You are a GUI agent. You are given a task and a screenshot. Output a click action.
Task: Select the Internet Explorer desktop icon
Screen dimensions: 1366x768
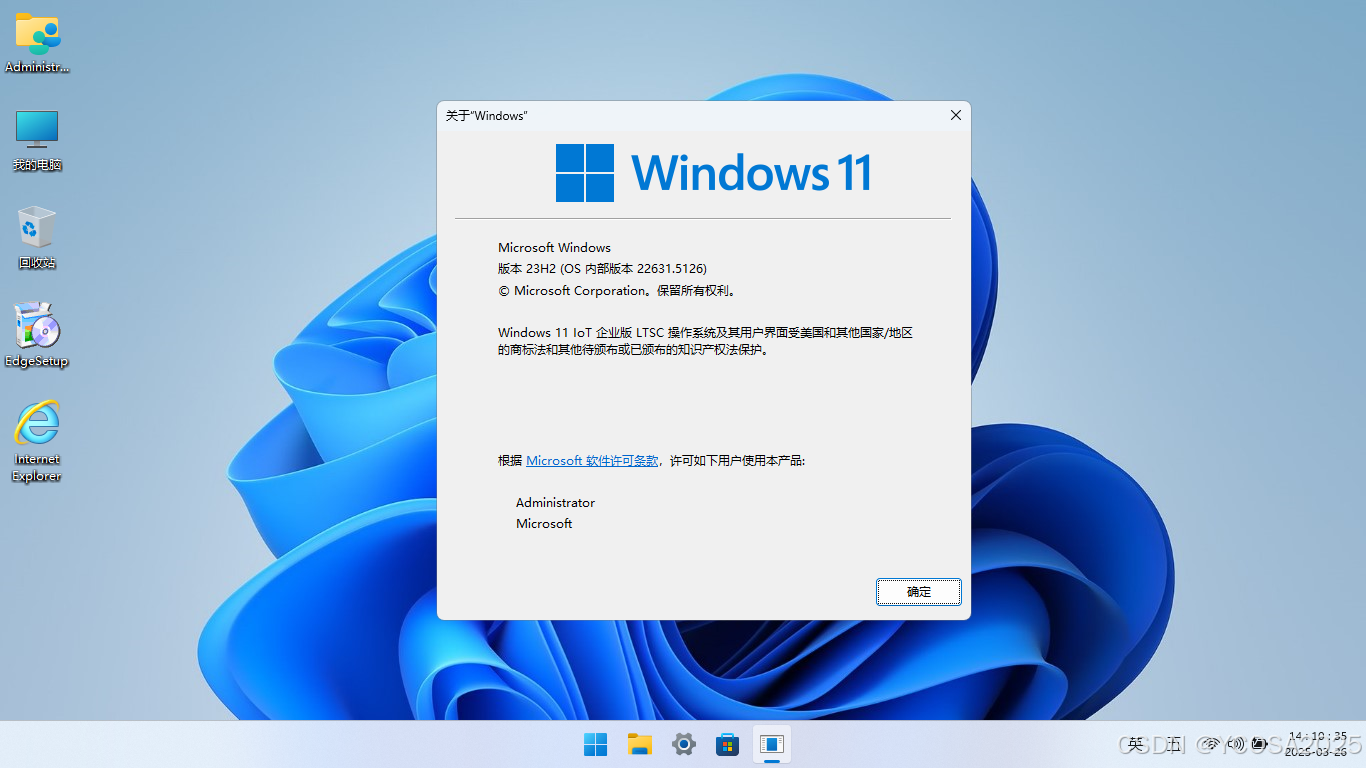tap(37, 441)
